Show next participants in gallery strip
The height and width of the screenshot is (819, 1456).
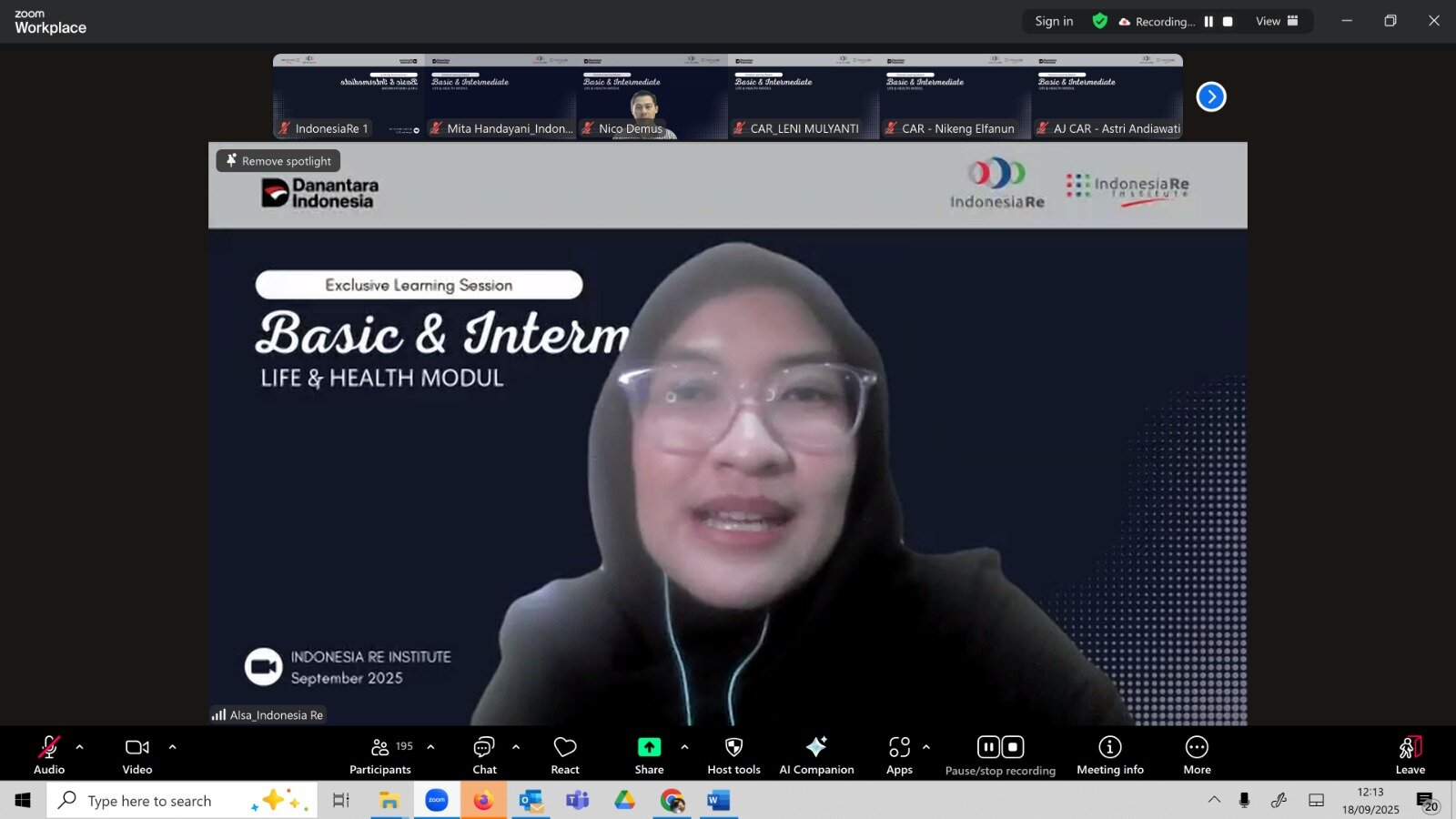coord(1211,96)
